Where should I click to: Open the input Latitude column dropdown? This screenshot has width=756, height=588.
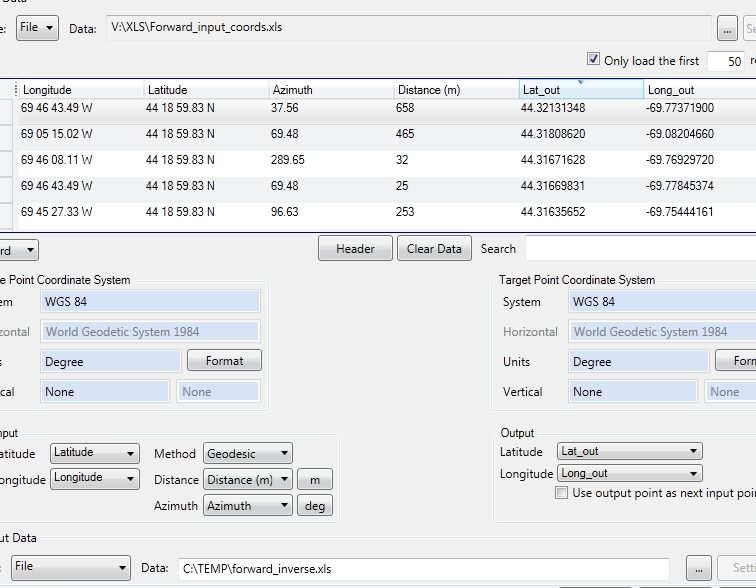coord(94,453)
